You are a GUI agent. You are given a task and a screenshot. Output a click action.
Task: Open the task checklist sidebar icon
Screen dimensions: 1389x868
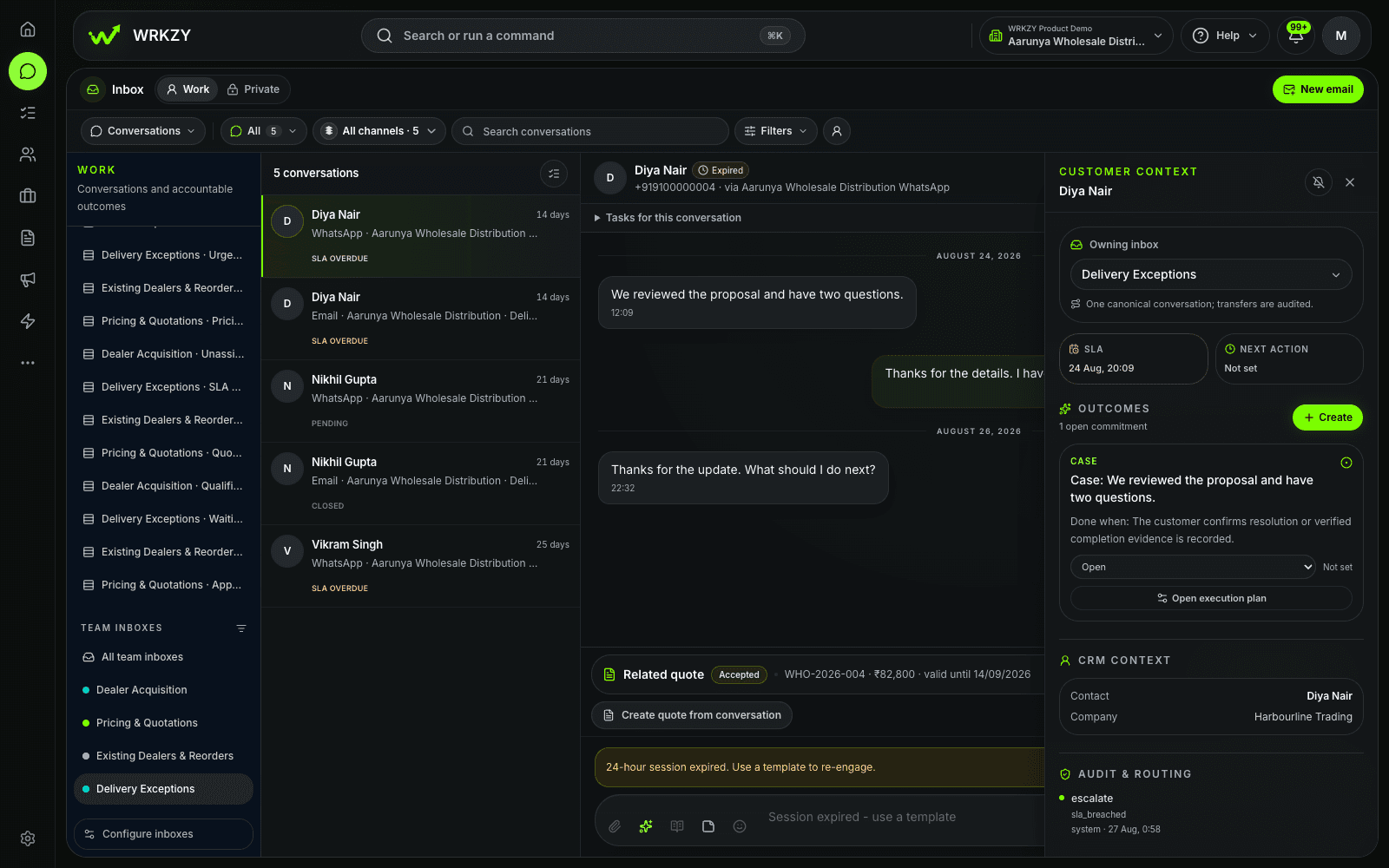click(28, 113)
